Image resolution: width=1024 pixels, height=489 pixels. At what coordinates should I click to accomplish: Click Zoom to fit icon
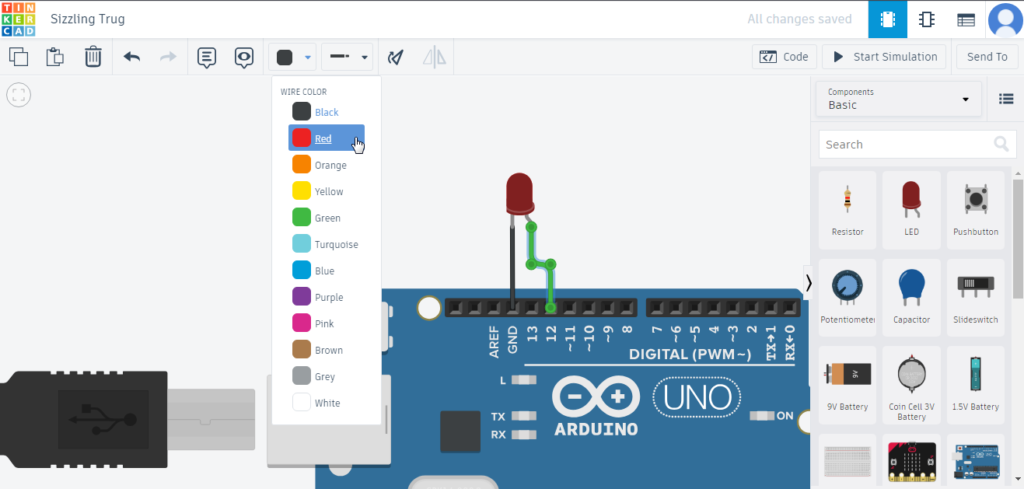click(18, 95)
